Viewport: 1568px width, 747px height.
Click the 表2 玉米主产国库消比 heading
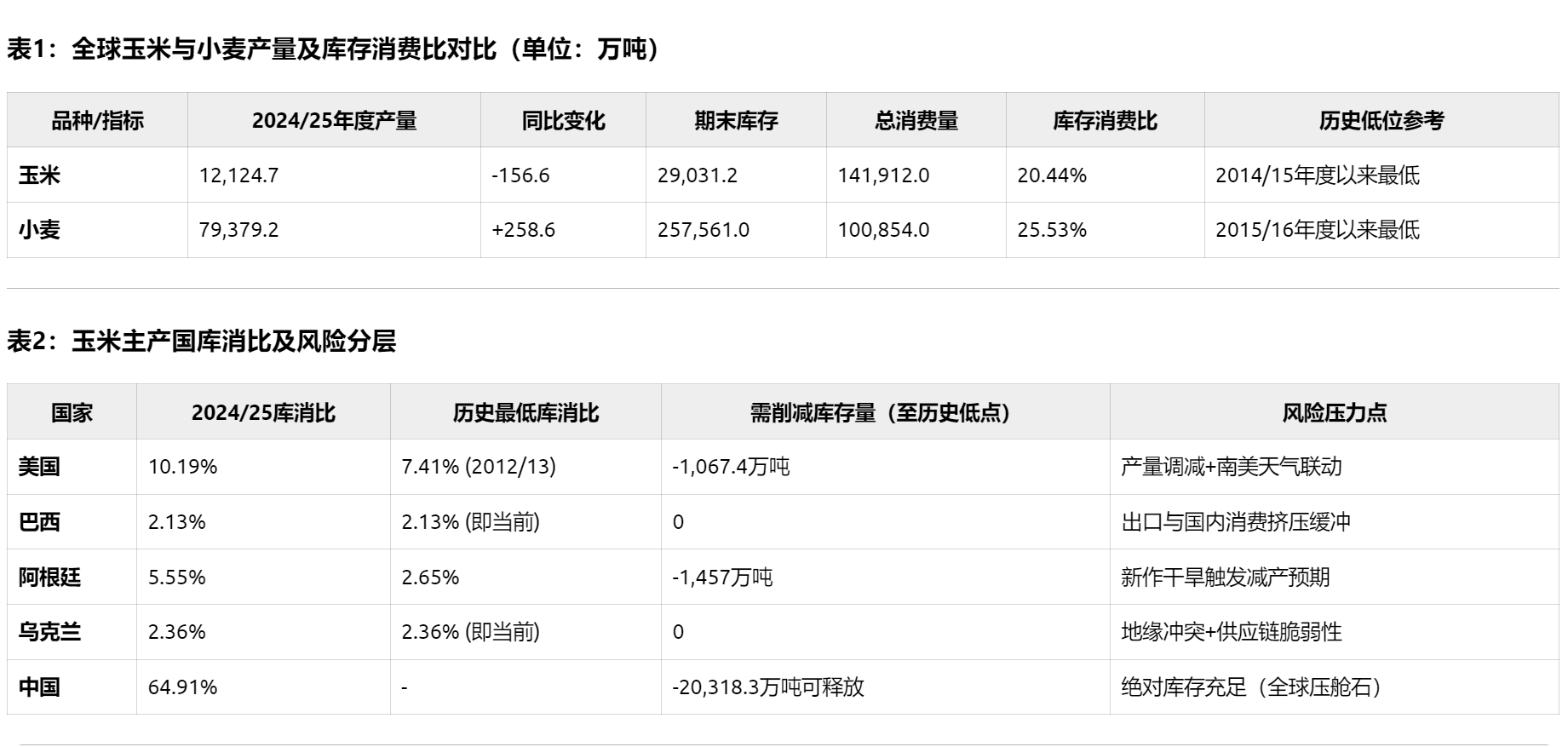[x=202, y=342]
